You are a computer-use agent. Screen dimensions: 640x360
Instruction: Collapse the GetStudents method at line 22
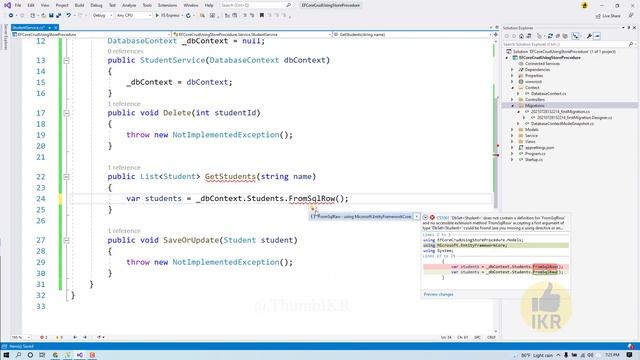tap(66, 177)
